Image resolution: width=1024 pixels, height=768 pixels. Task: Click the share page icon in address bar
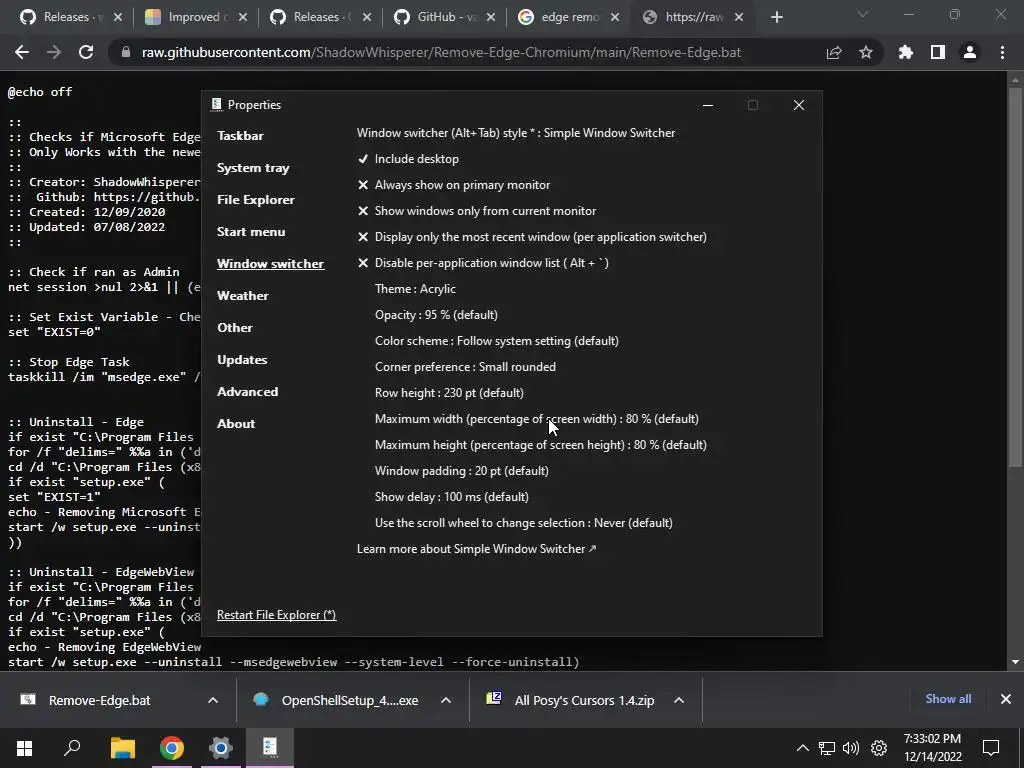(834, 53)
